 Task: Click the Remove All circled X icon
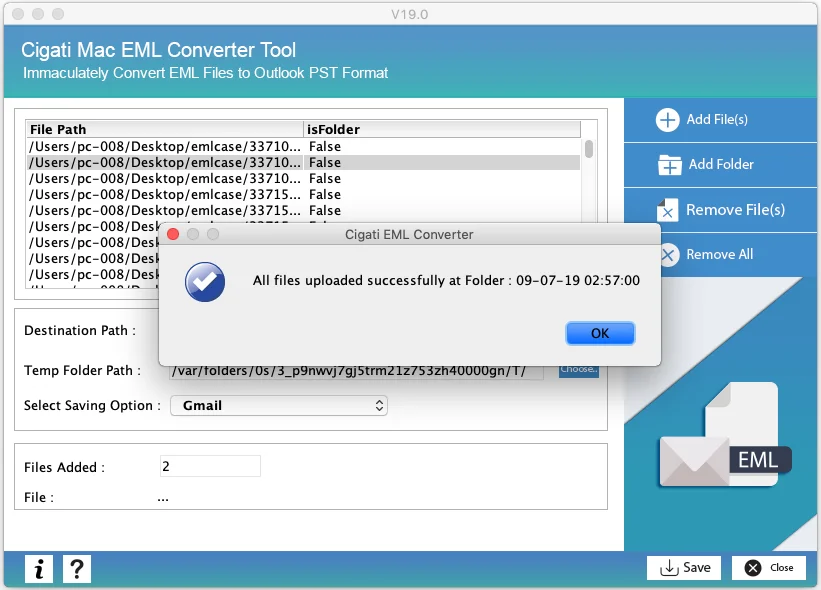(668, 255)
